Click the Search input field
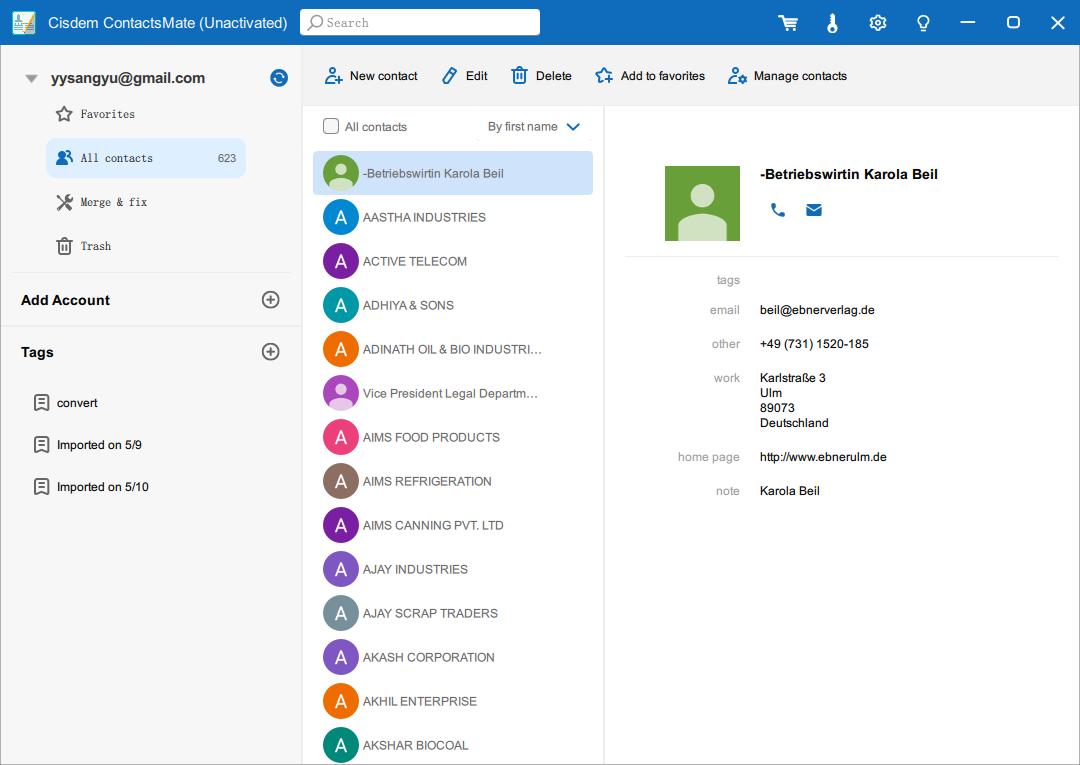Image resolution: width=1080 pixels, height=765 pixels. pyautogui.click(x=420, y=22)
